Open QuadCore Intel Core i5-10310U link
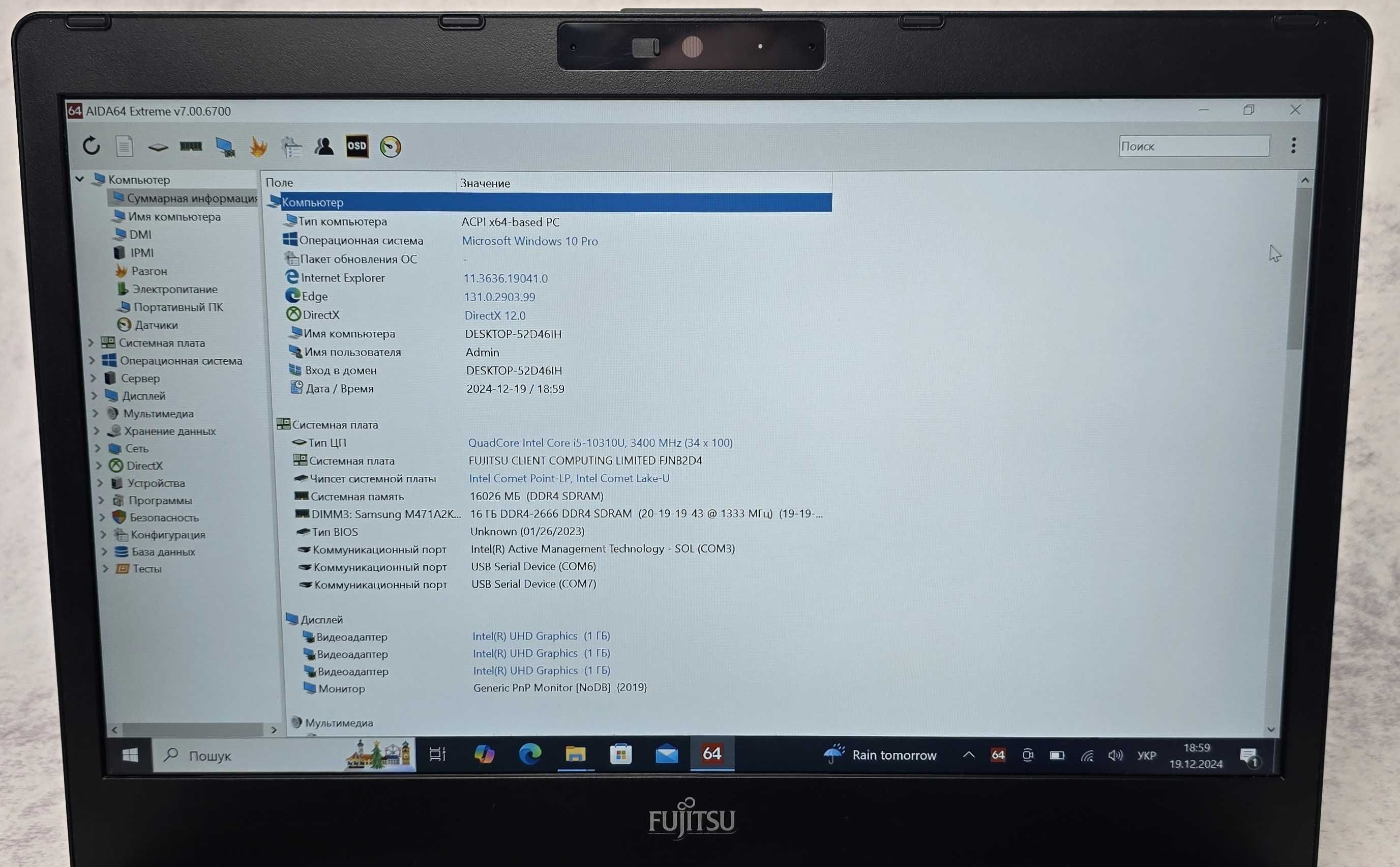 600,443
